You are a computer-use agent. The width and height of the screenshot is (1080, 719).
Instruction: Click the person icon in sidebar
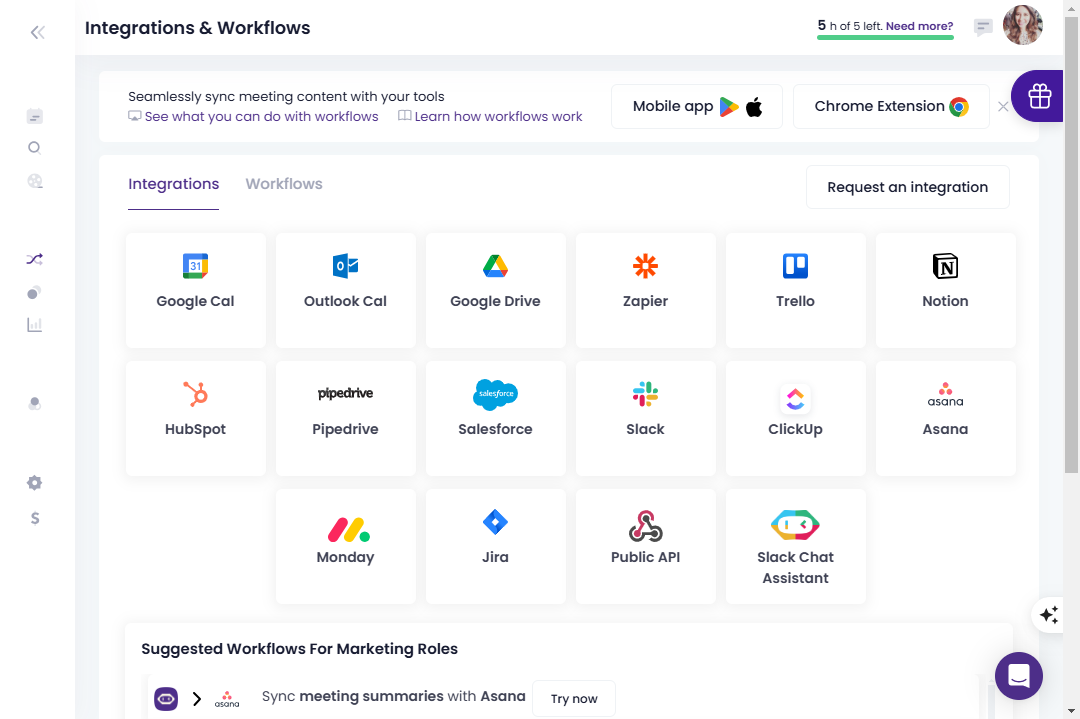[x=34, y=404]
